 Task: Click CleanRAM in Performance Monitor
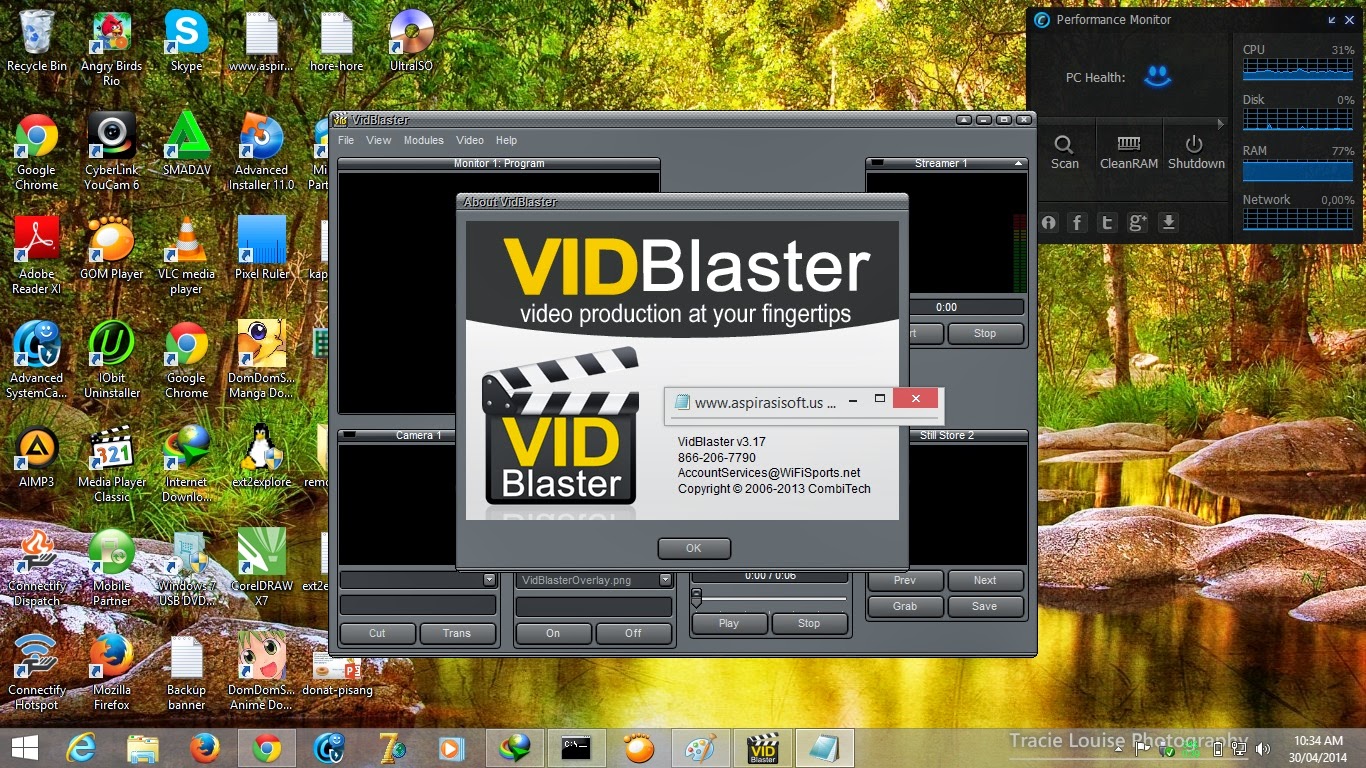(1129, 152)
